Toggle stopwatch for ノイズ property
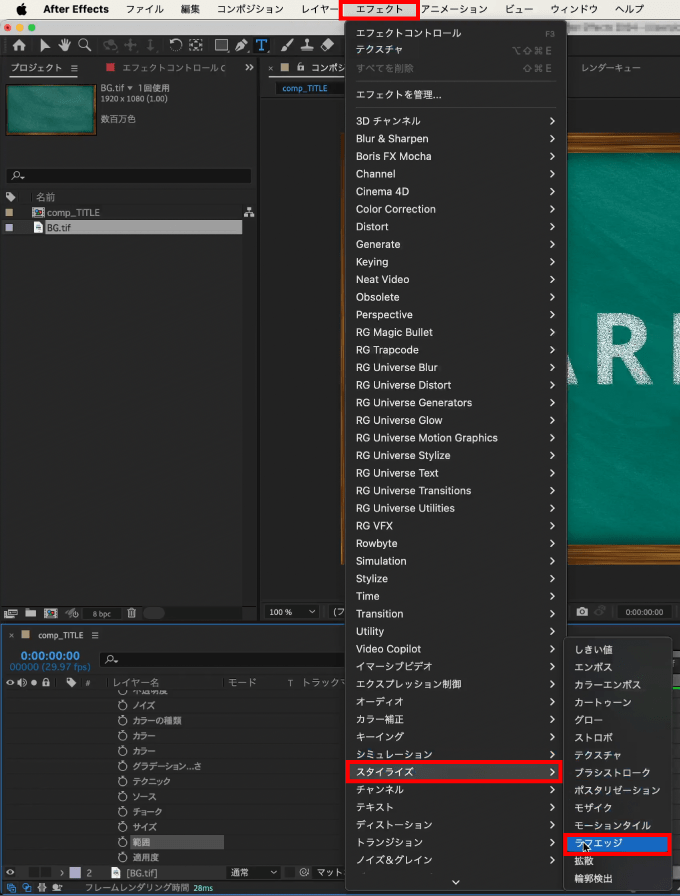Screen dimensions: 680x896 122,705
